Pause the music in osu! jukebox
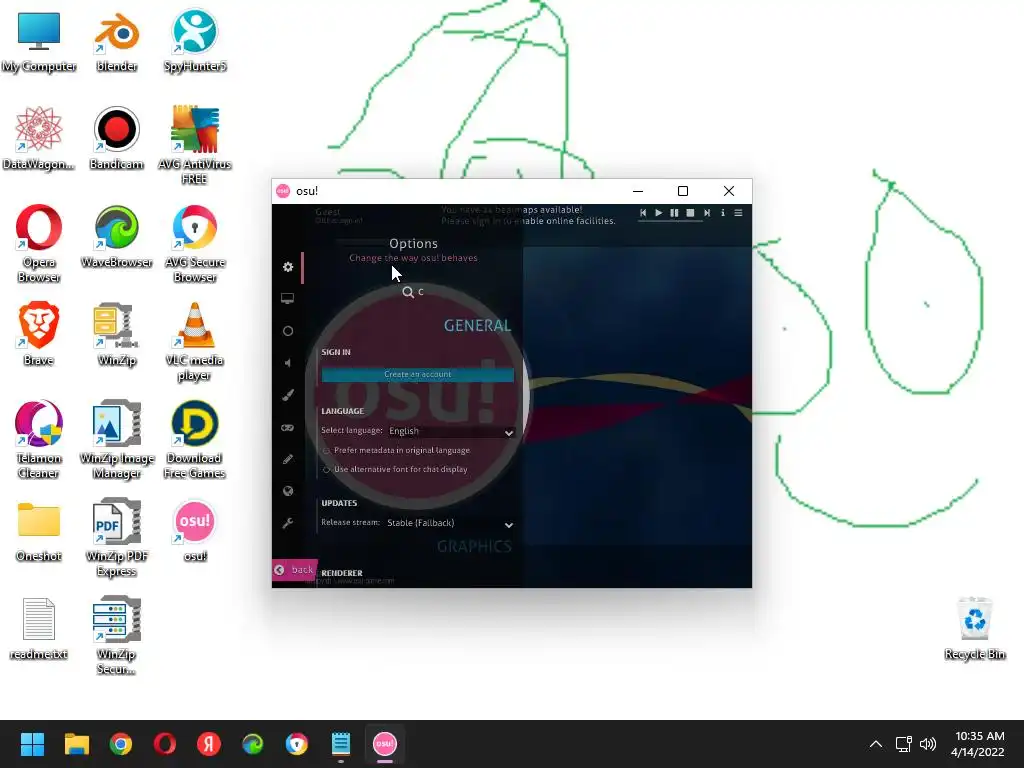Screen dimensions: 1024x768 coord(674,213)
